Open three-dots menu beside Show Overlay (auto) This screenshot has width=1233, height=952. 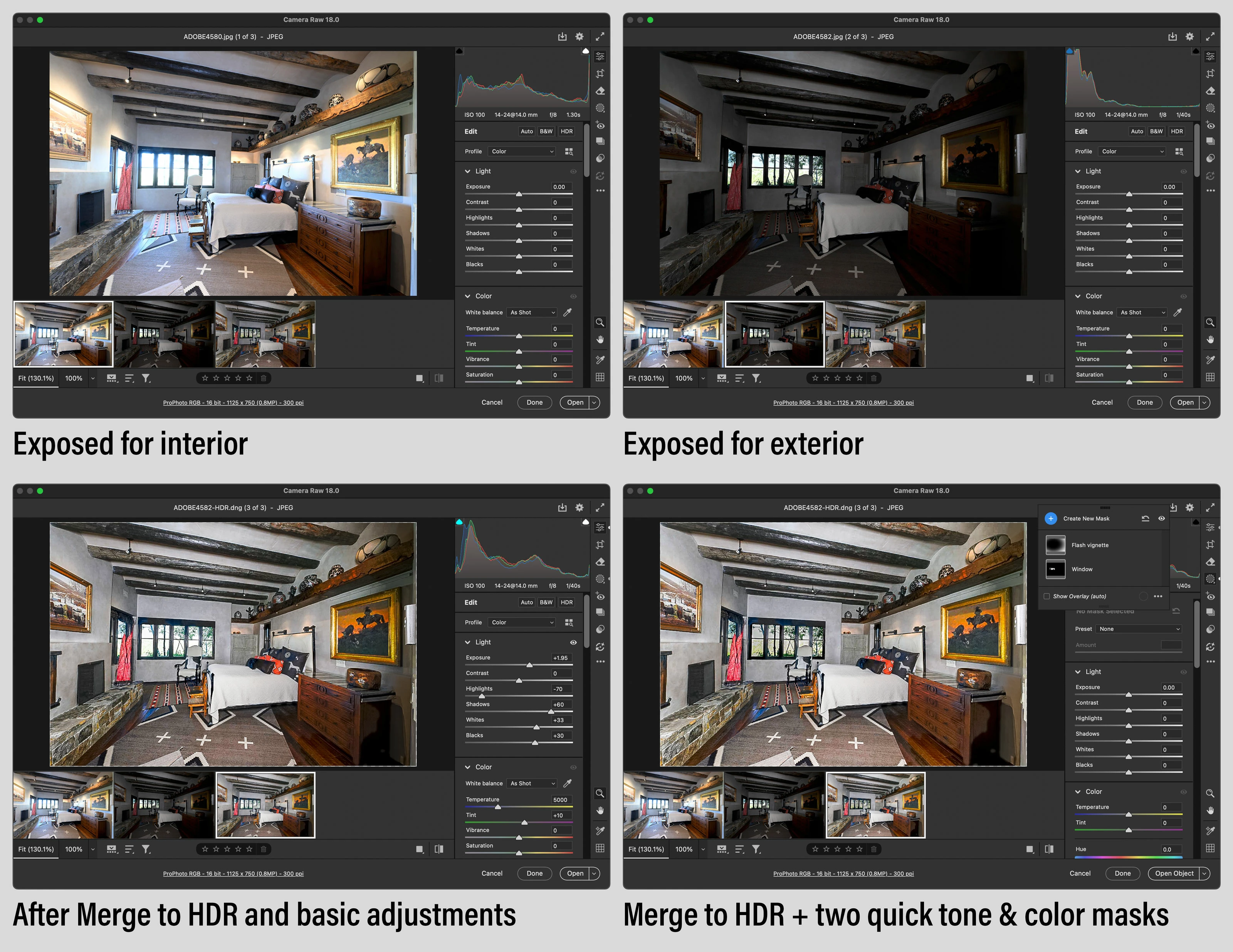pos(1158,597)
